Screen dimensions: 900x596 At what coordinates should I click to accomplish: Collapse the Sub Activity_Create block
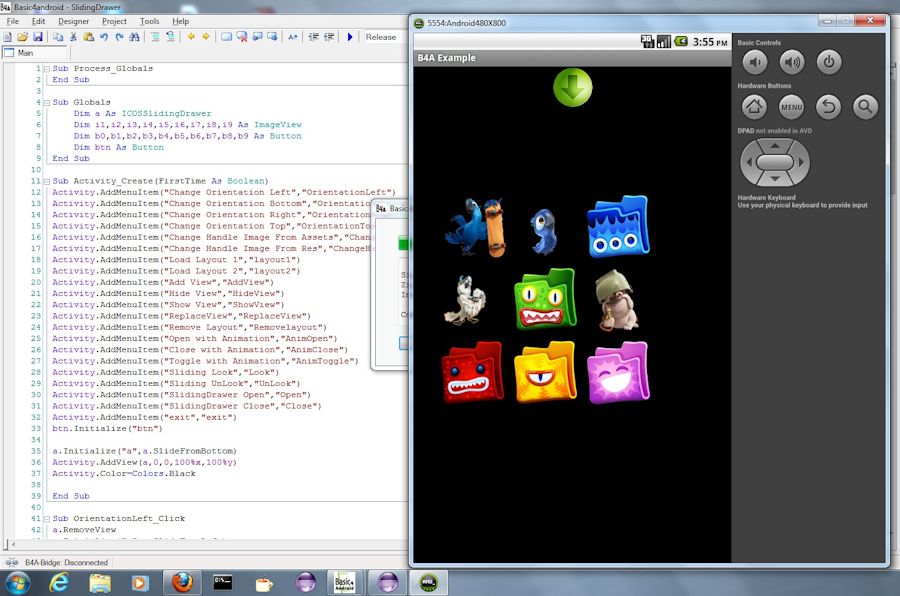(x=46, y=181)
